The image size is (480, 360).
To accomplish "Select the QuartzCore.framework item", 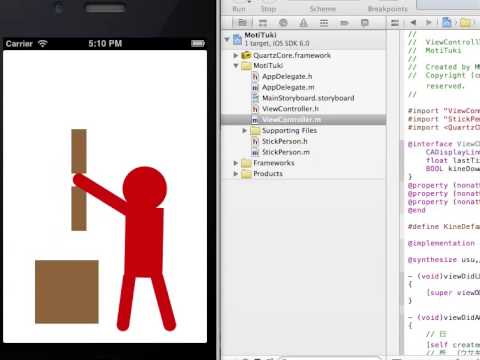I will [x=292, y=55].
